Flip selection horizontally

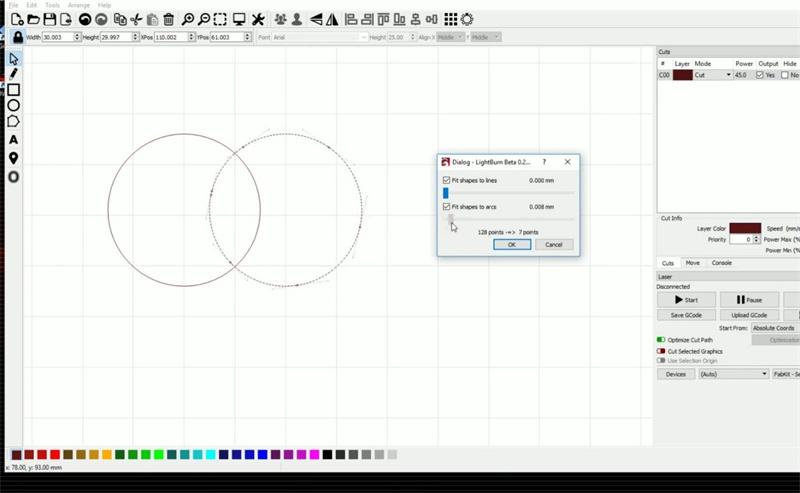(x=316, y=19)
